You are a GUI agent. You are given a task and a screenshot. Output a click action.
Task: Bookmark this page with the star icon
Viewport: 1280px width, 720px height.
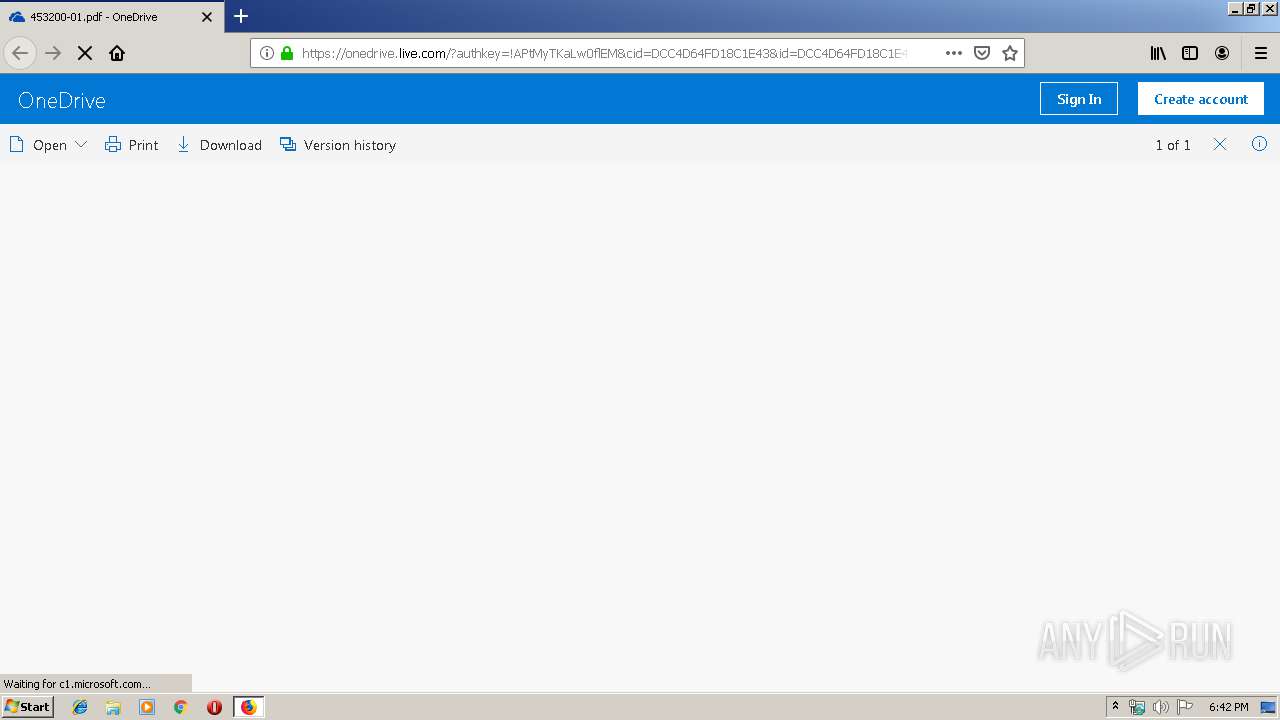point(1010,53)
